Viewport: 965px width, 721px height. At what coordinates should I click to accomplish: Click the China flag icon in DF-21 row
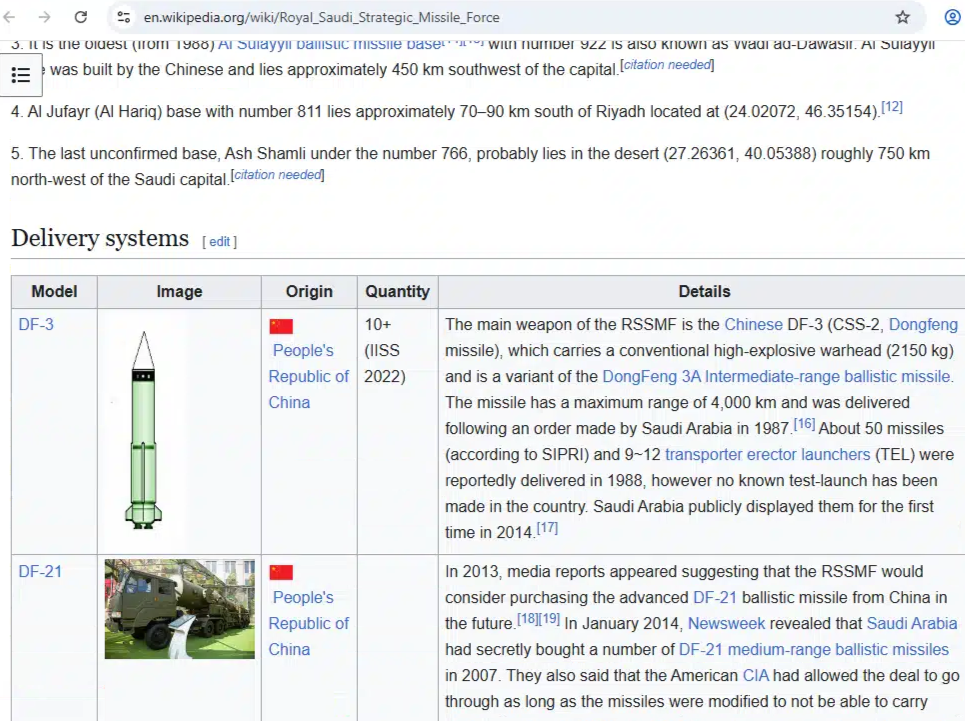[x=281, y=573]
